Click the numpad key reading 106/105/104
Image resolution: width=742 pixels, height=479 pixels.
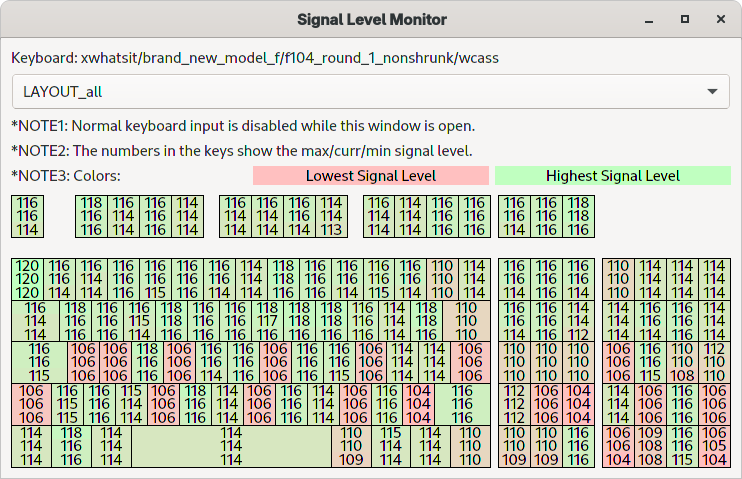[x=714, y=446]
